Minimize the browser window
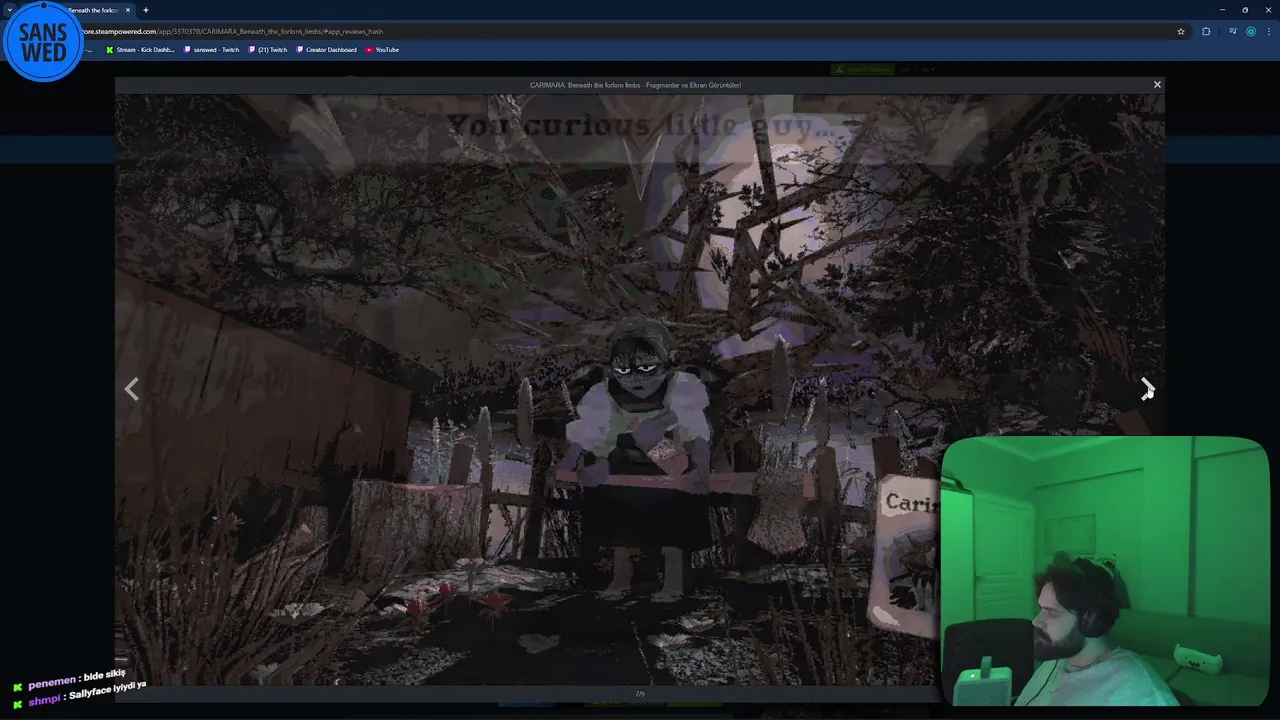This screenshot has height=720, width=1280. click(x=1222, y=9)
